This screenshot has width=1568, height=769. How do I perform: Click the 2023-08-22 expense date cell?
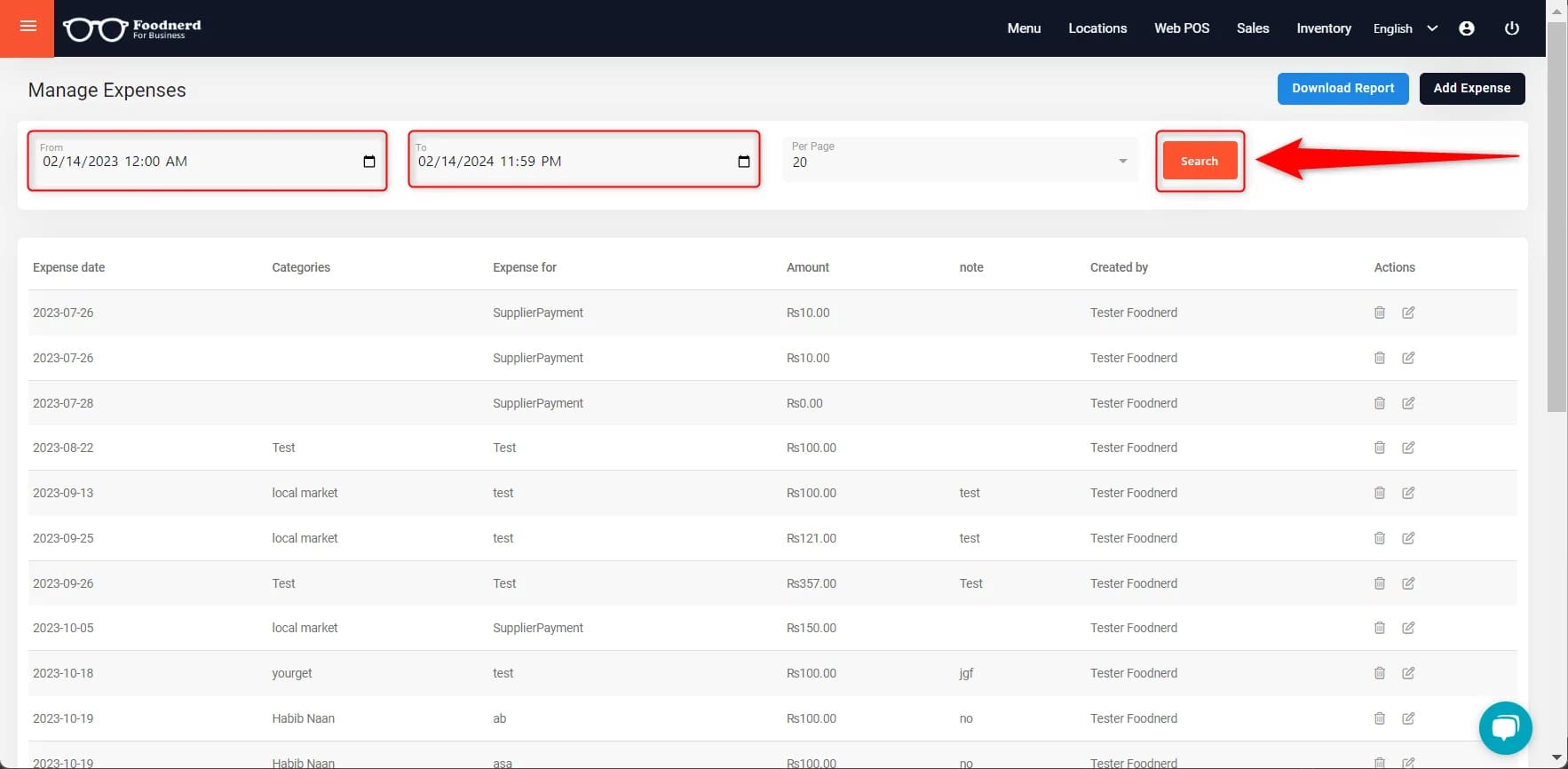coord(63,448)
